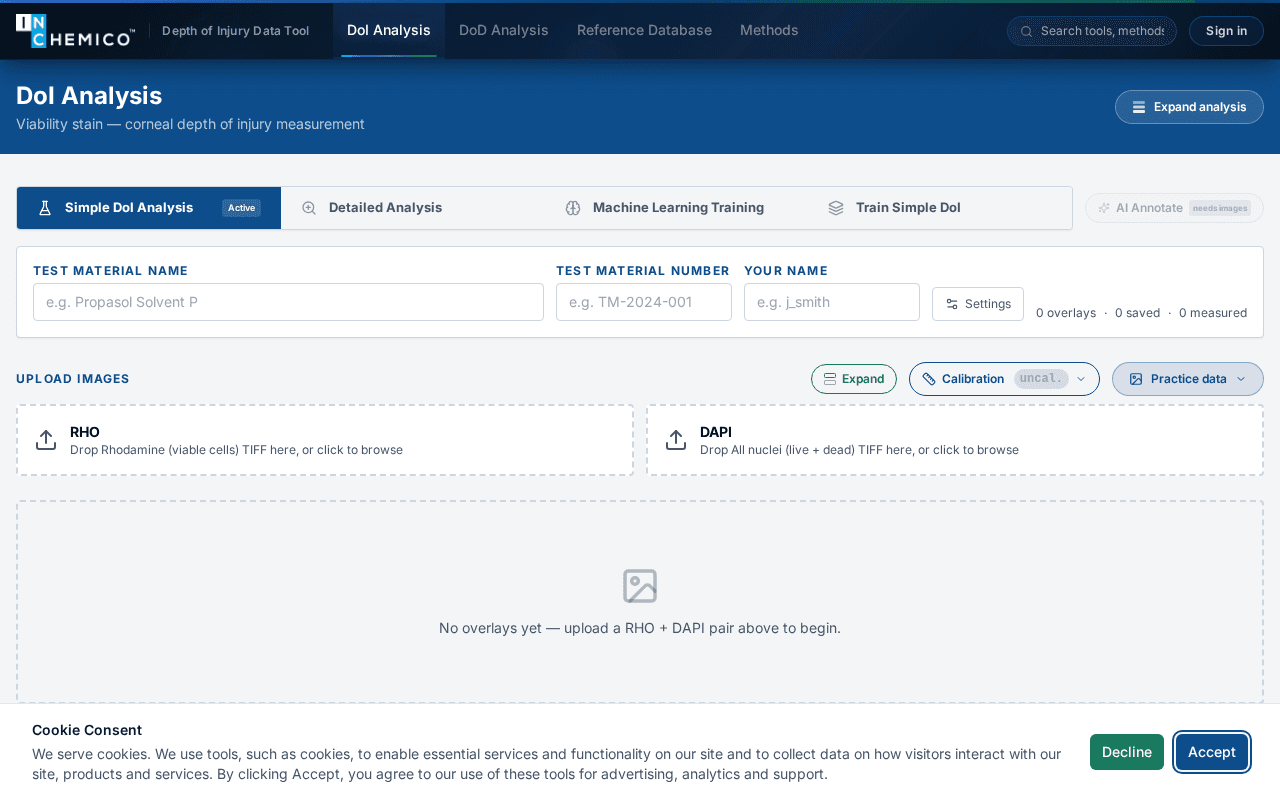Click the INCHEMICO logo
Screen dimensions: 1280x800
click(75, 31)
